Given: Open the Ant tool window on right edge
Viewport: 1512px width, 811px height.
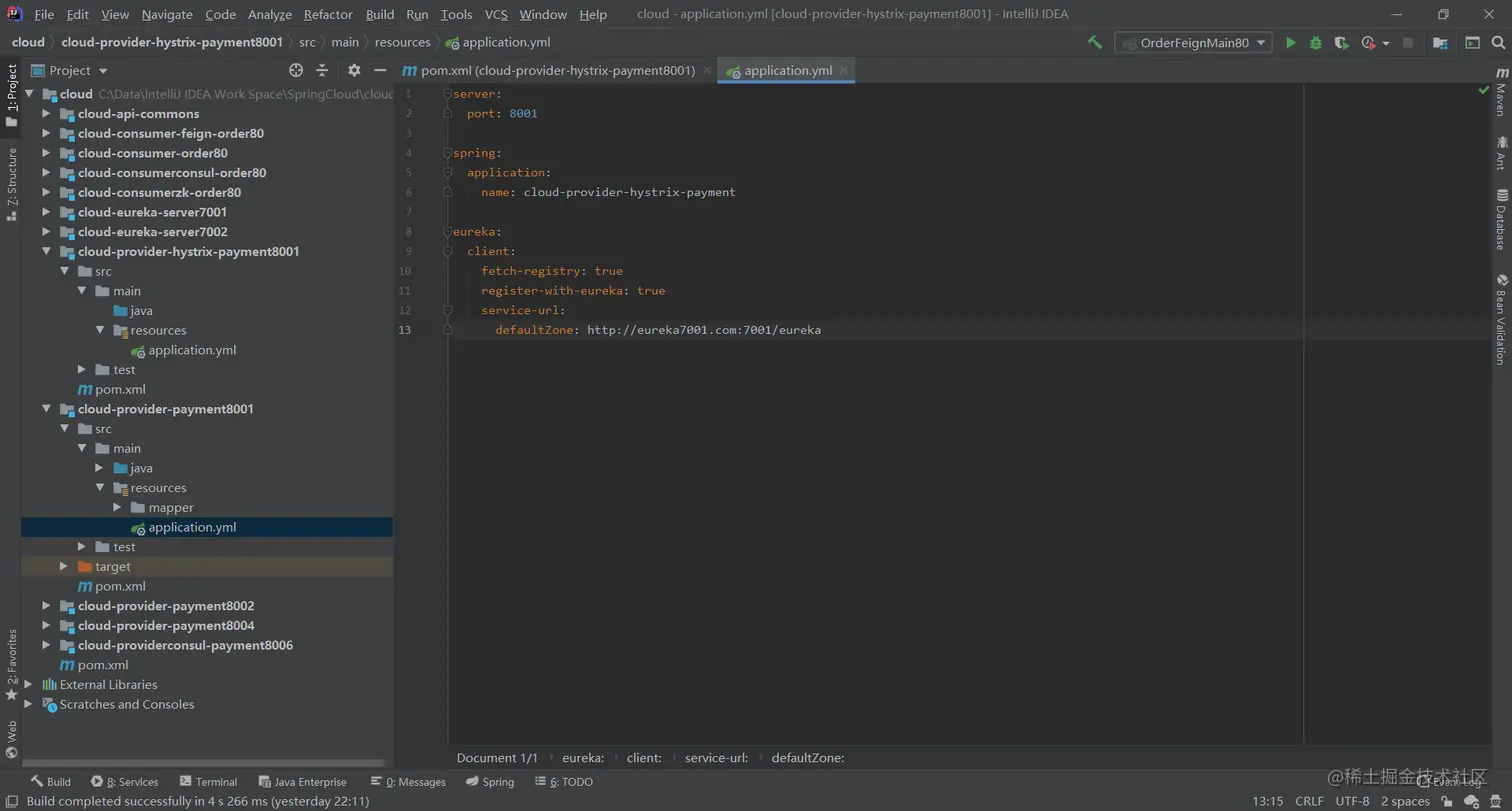Looking at the screenshot, I should pos(1501,153).
